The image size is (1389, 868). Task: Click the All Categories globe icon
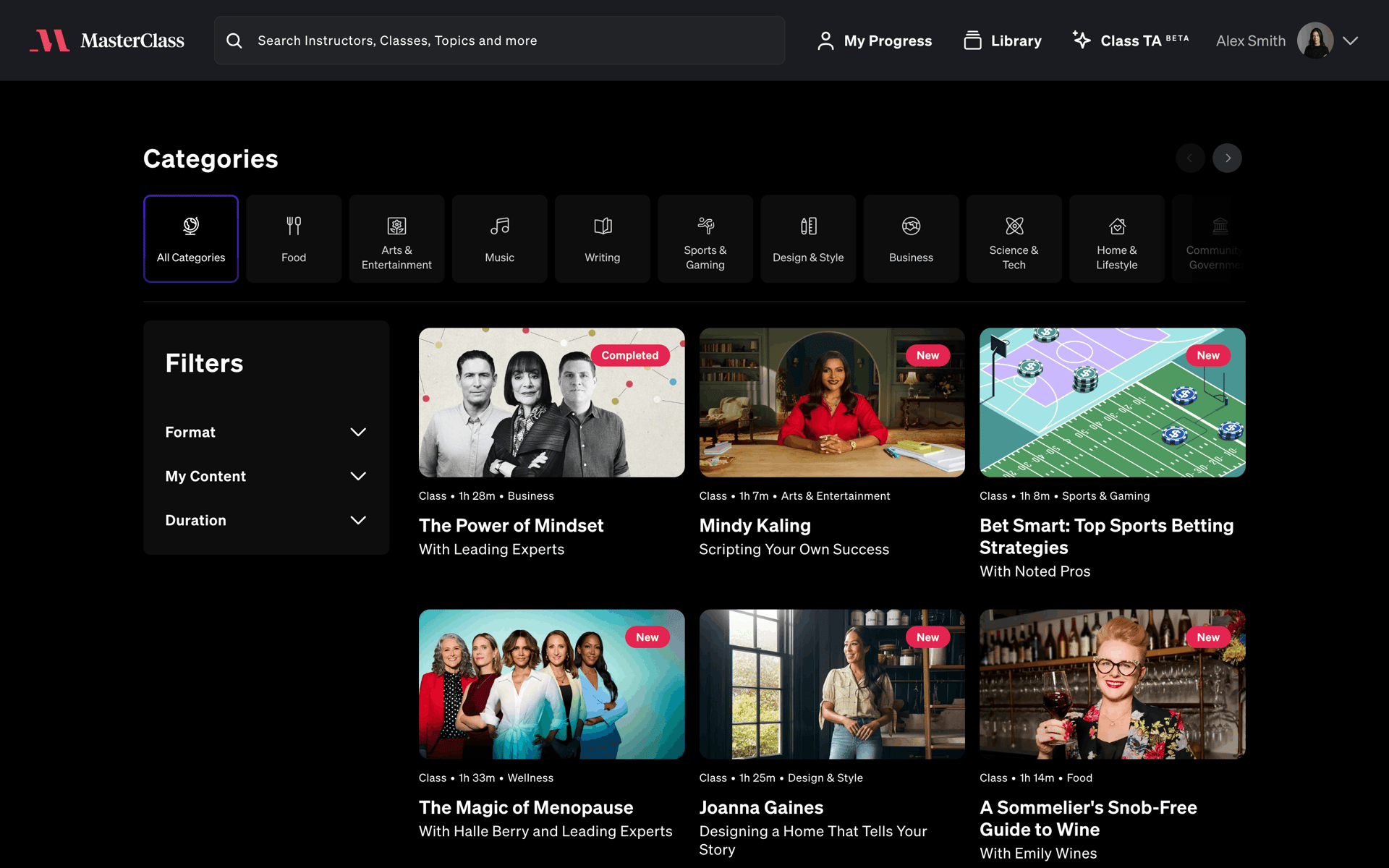tap(191, 226)
